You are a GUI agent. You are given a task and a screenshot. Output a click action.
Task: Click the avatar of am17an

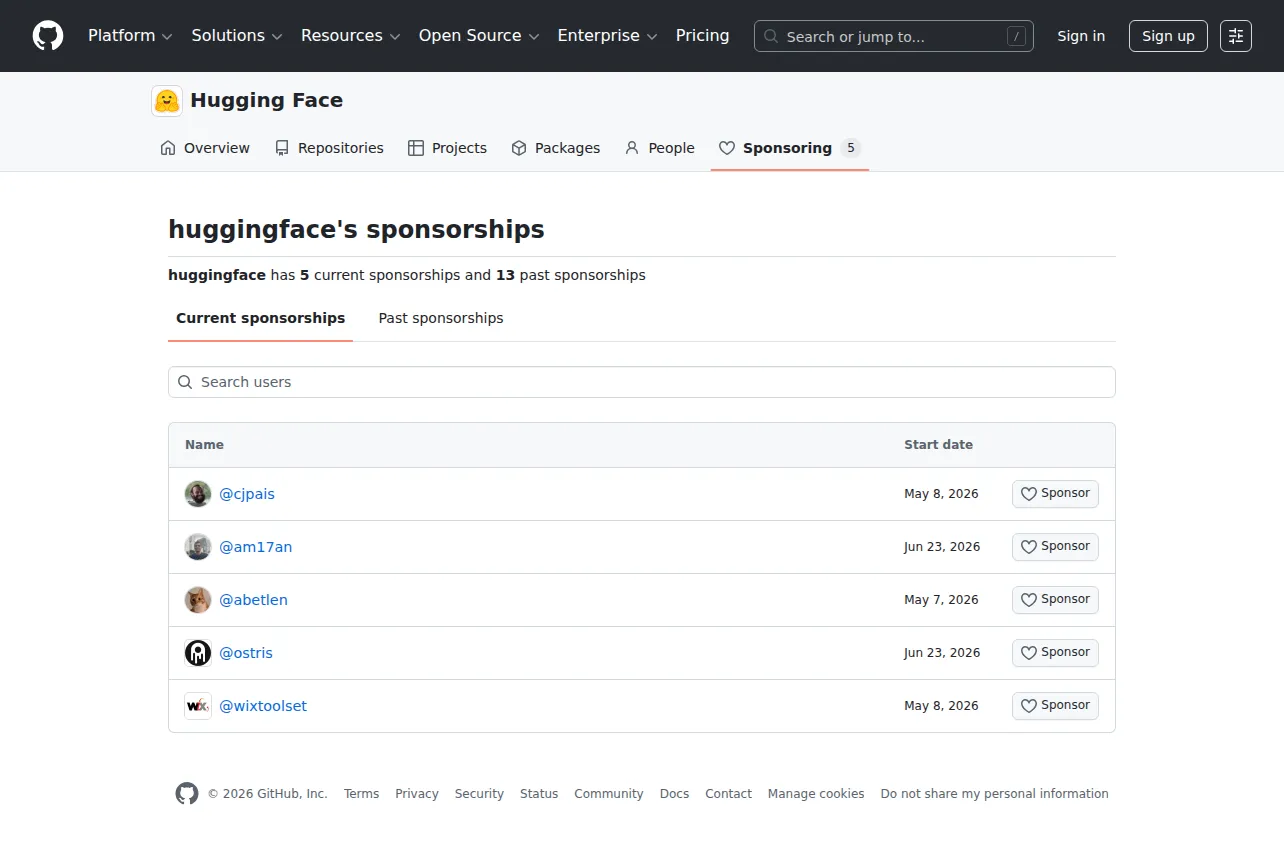(198, 547)
